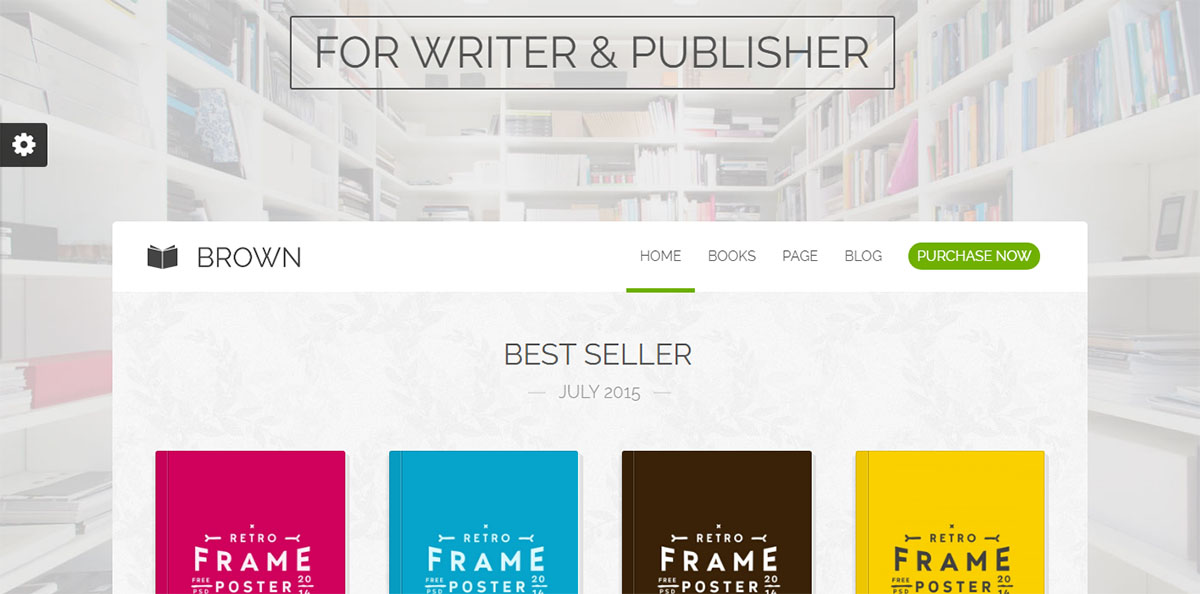
Task: Click the BROWN site title
Action: point(248,257)
